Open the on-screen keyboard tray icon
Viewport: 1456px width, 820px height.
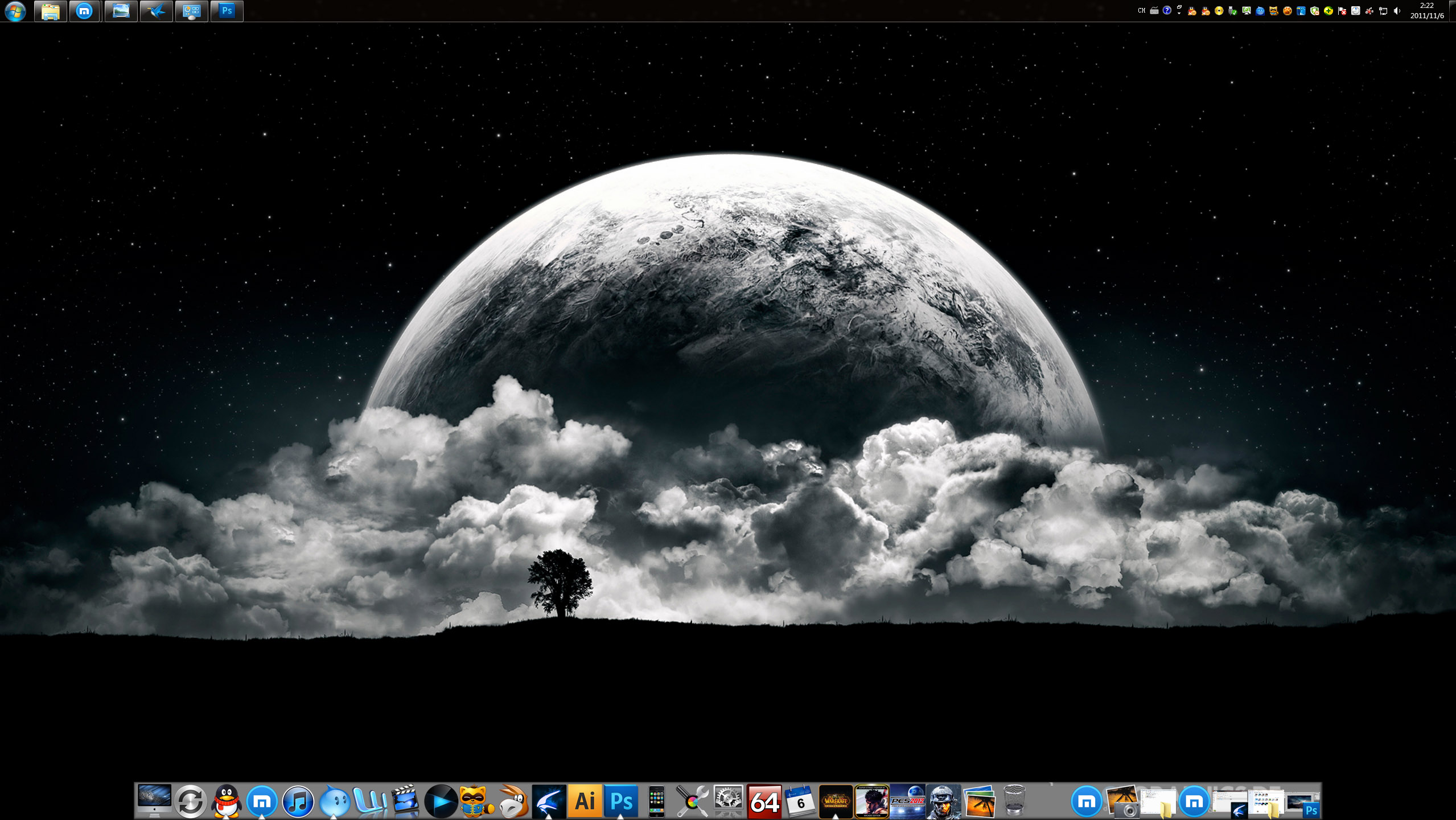(1154, 10)
